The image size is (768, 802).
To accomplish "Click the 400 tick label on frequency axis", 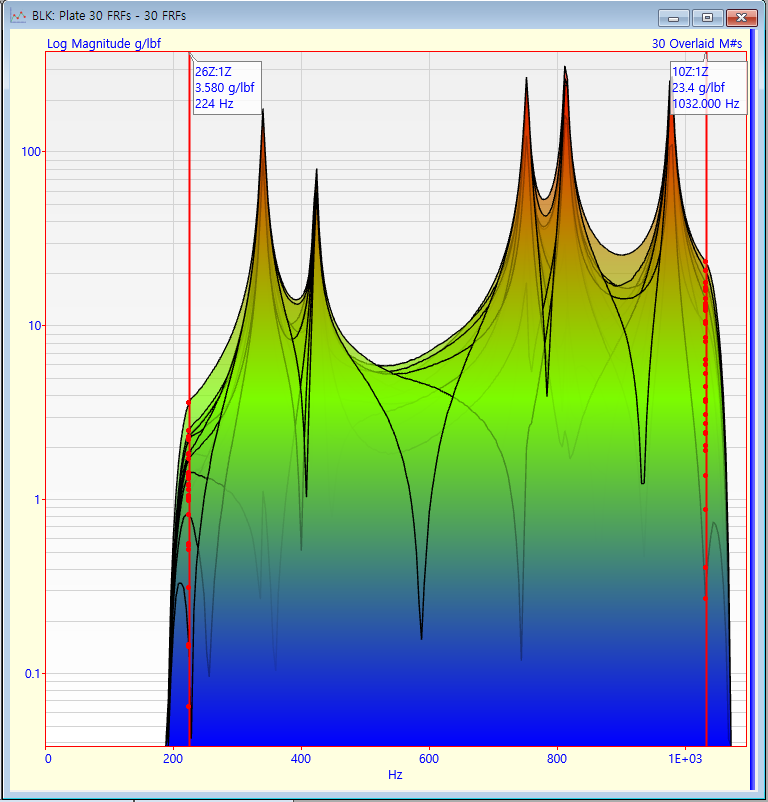I will click(x=301, y=759).
